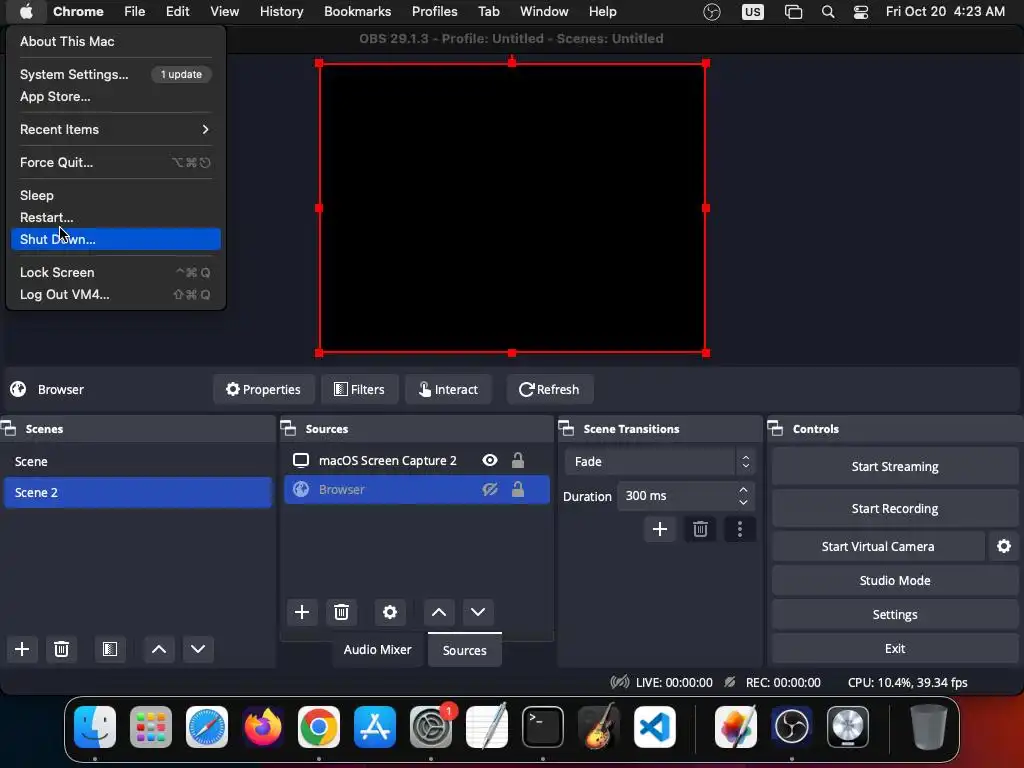Screen dimensions: 1024x768
Task: Move scene up arrow in Scenes panel
Action: pyautogui.click(x=159, y=649)
